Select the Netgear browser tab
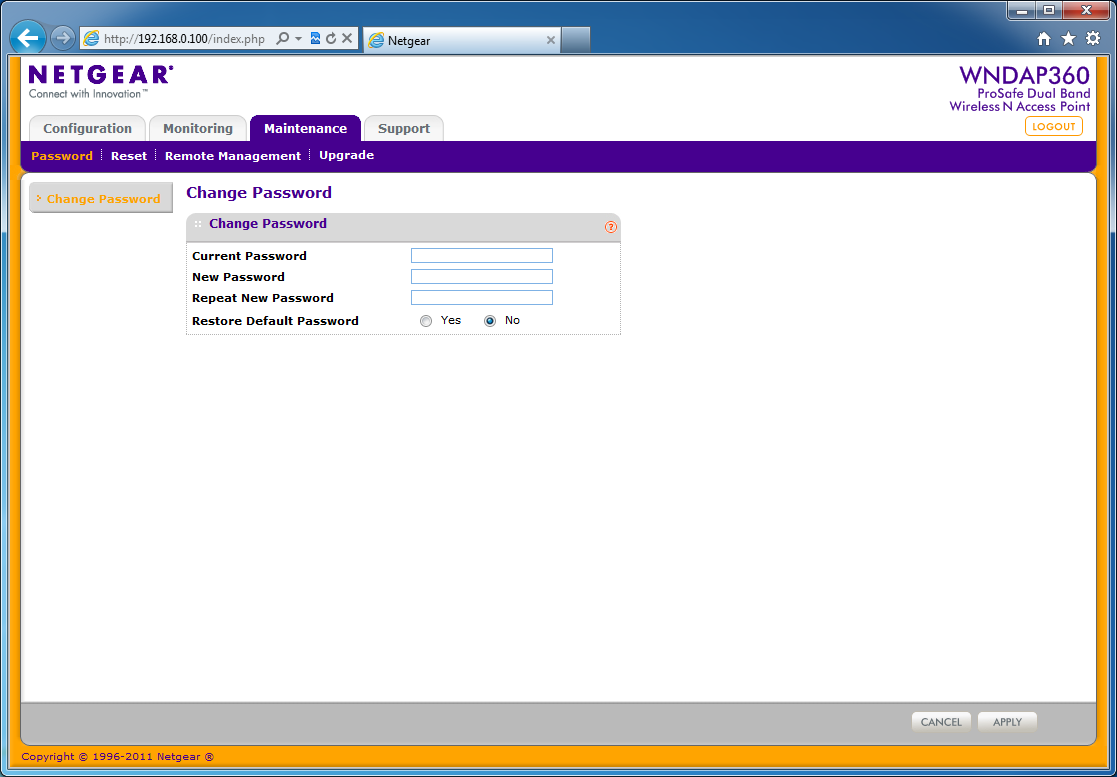The height and width of the screenshot is (777, 1117). 462,41
